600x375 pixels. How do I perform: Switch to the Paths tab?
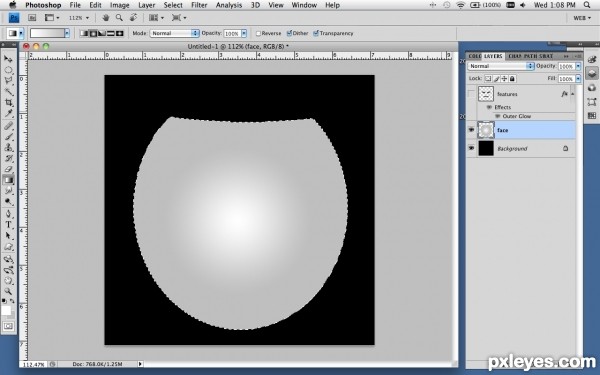tap(530, 56)
